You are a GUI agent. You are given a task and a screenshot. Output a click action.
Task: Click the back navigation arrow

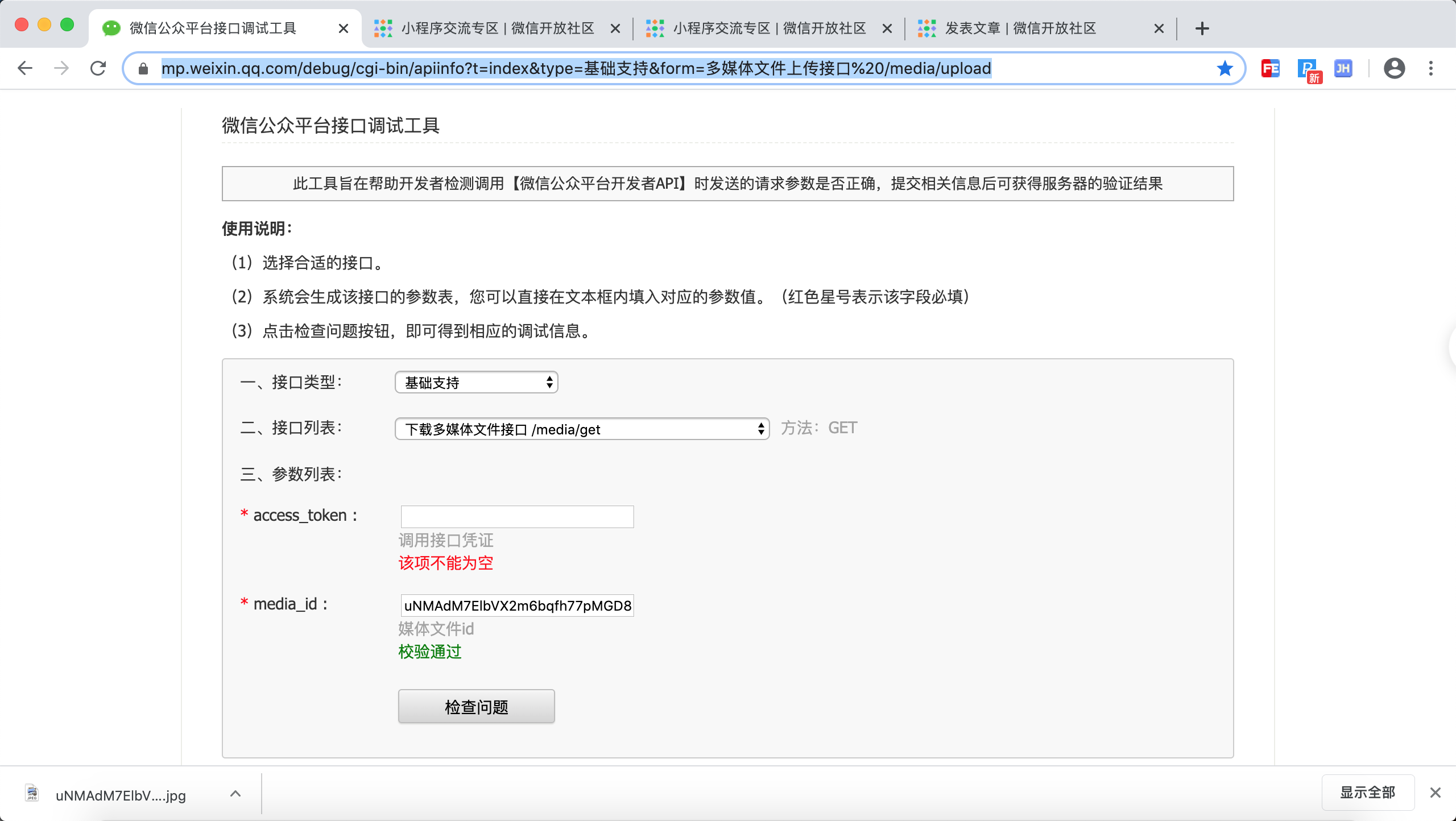pos(24,68)
